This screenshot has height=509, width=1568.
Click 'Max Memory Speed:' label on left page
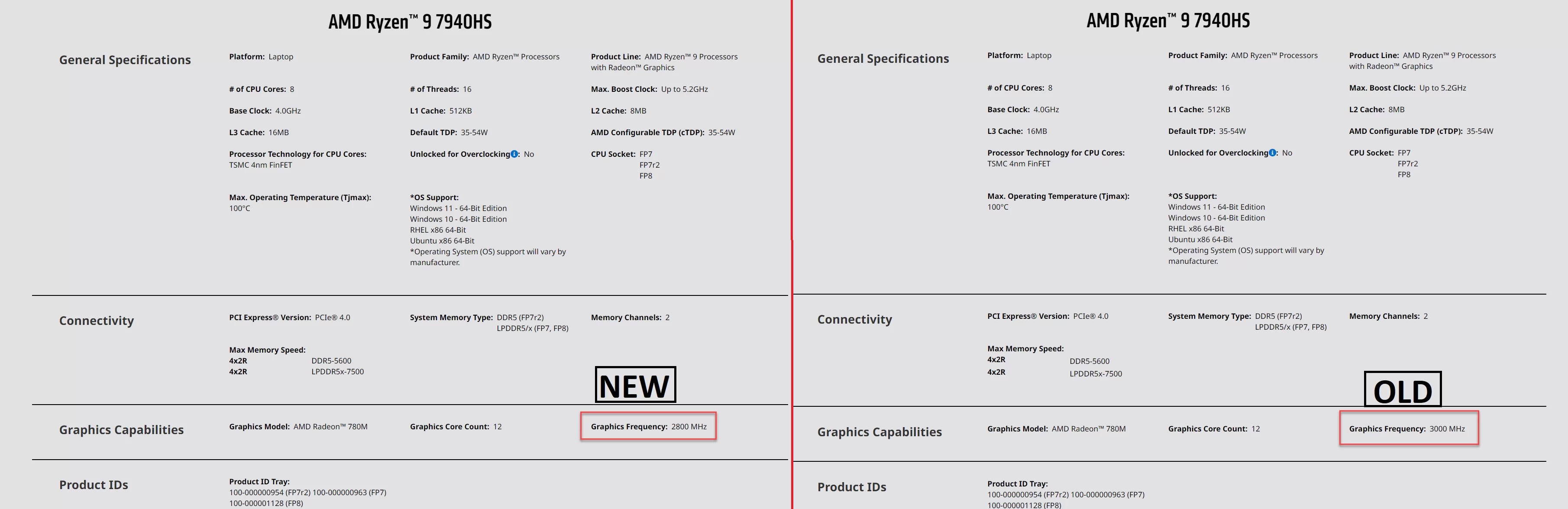[x=267, y=350]
